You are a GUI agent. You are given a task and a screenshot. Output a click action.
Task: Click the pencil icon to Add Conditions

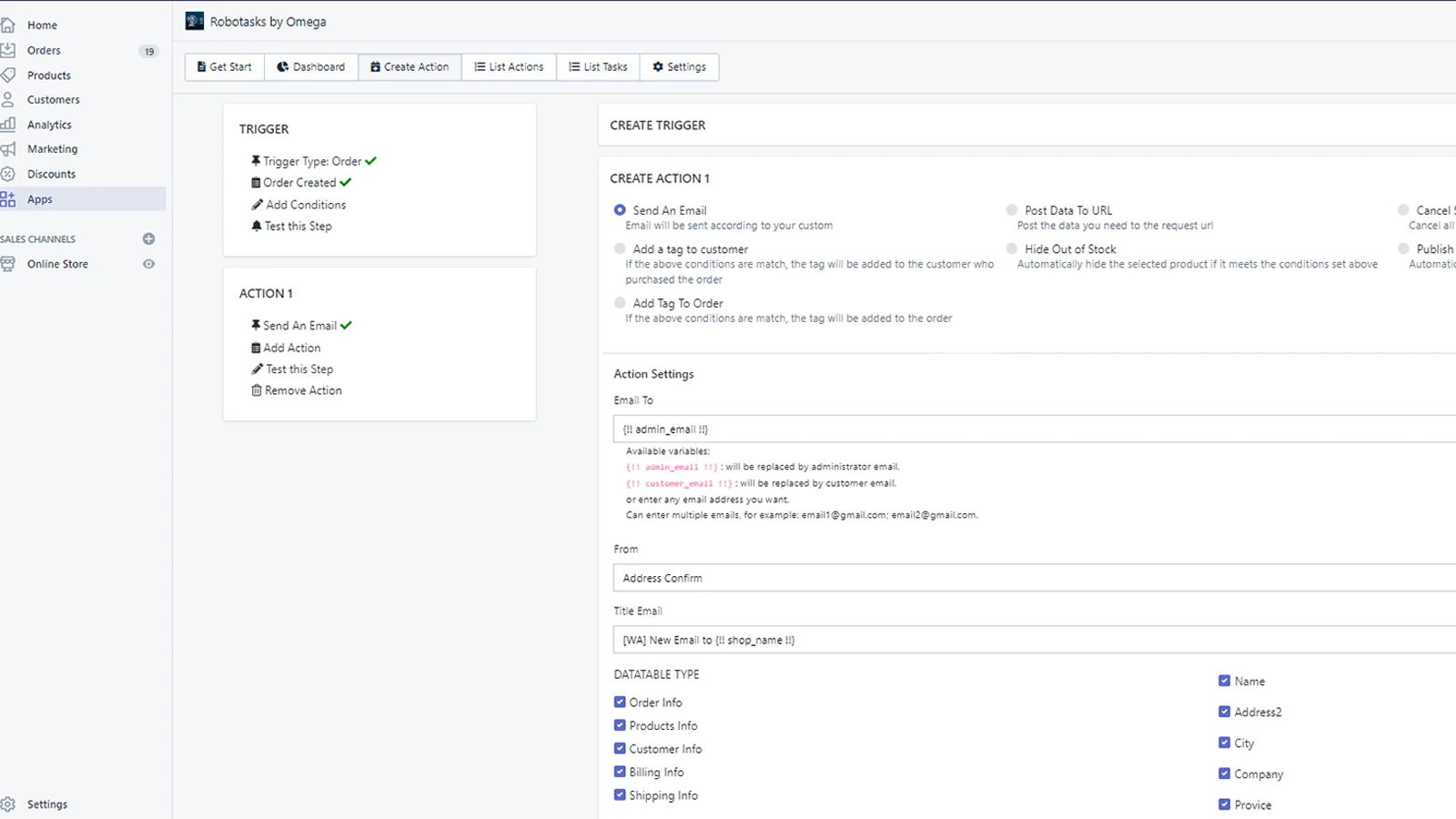pos(257,205)
